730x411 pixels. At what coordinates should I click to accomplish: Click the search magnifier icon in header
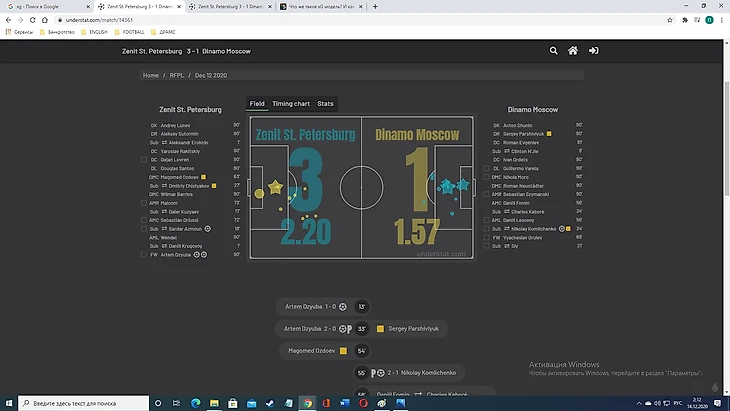click(x=554, y=51)
